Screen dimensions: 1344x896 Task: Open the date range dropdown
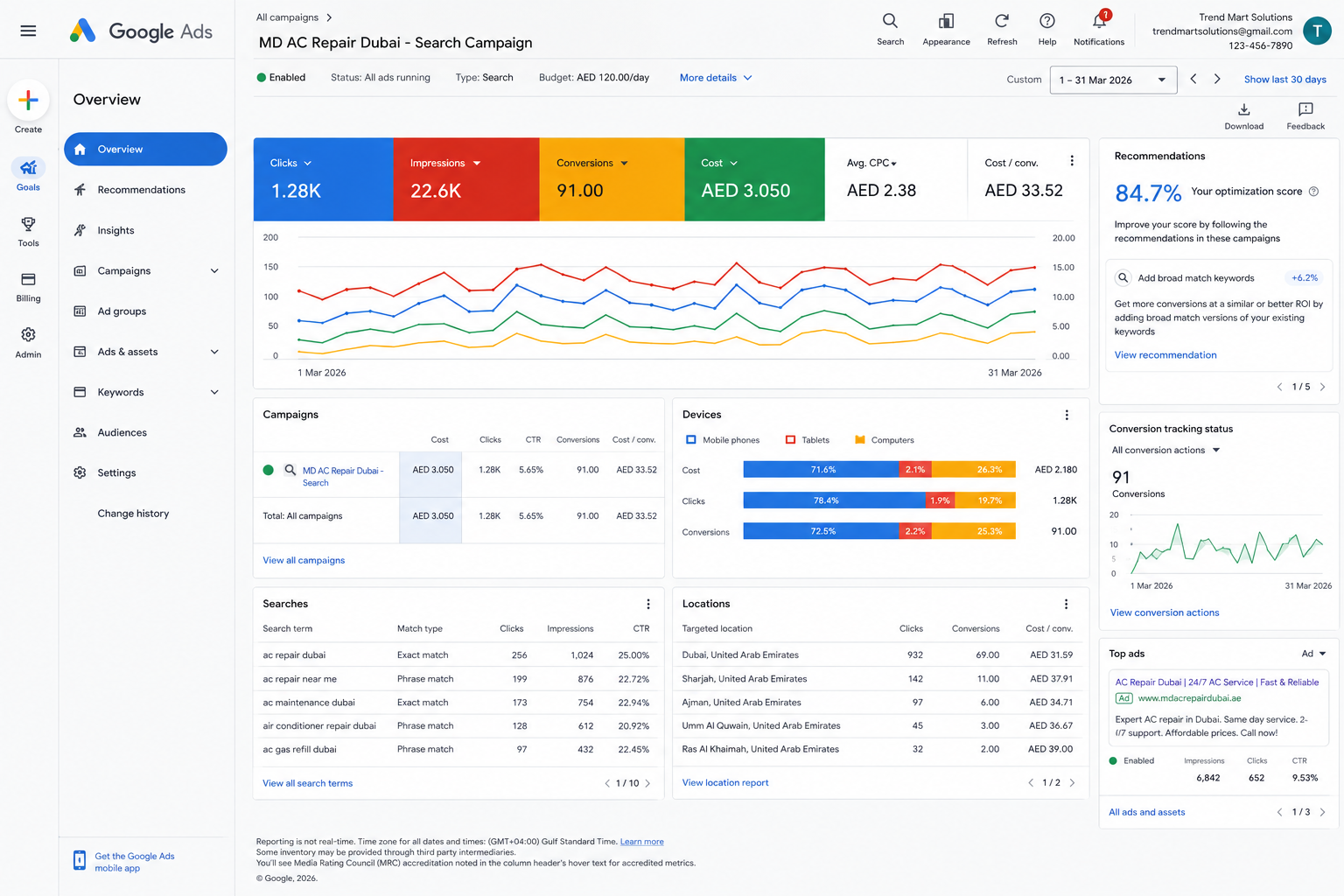tap(1113, 80)
